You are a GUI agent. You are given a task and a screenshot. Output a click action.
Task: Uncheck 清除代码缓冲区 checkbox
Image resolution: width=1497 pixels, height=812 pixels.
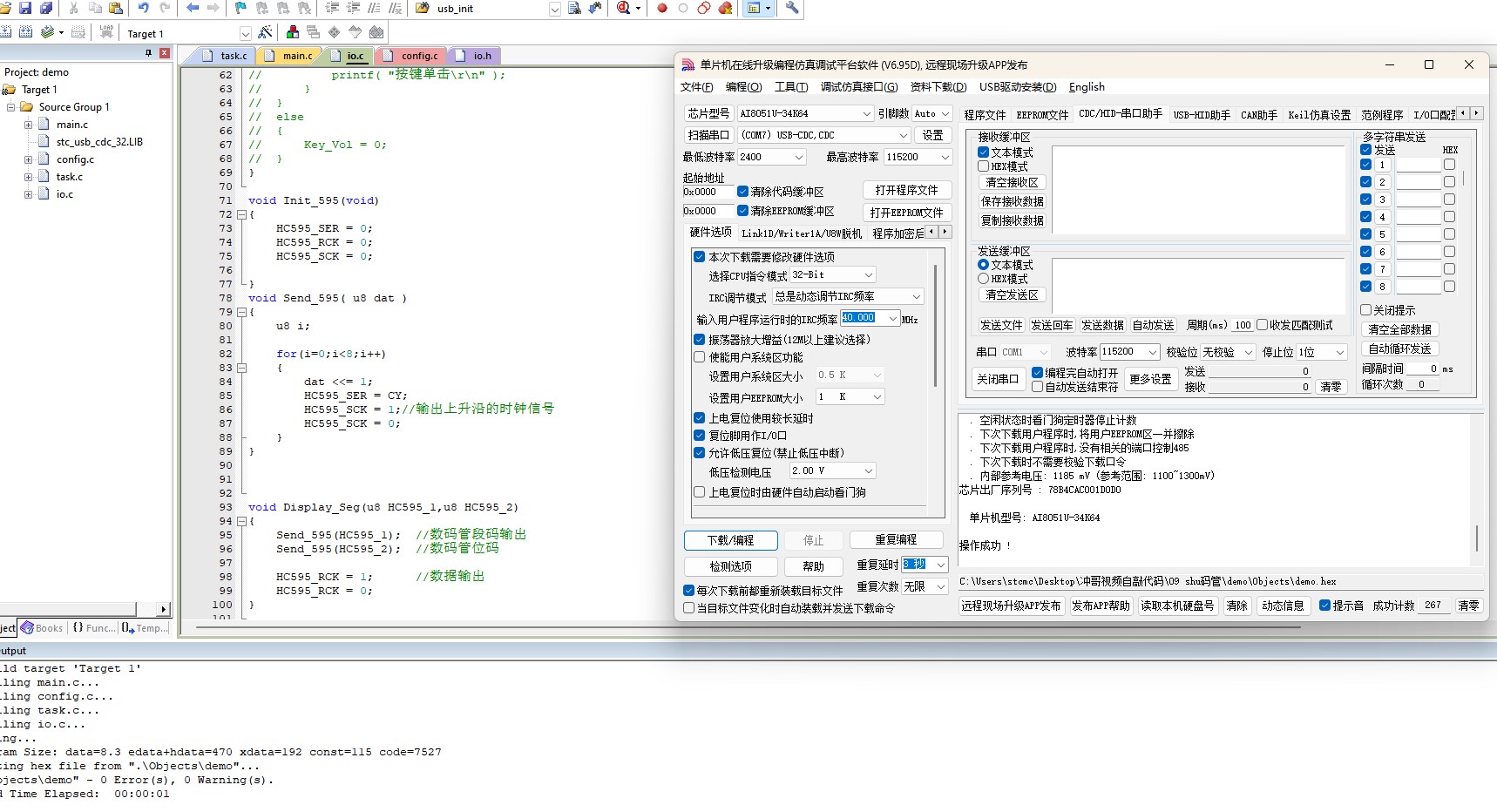(x=742, y=192)
